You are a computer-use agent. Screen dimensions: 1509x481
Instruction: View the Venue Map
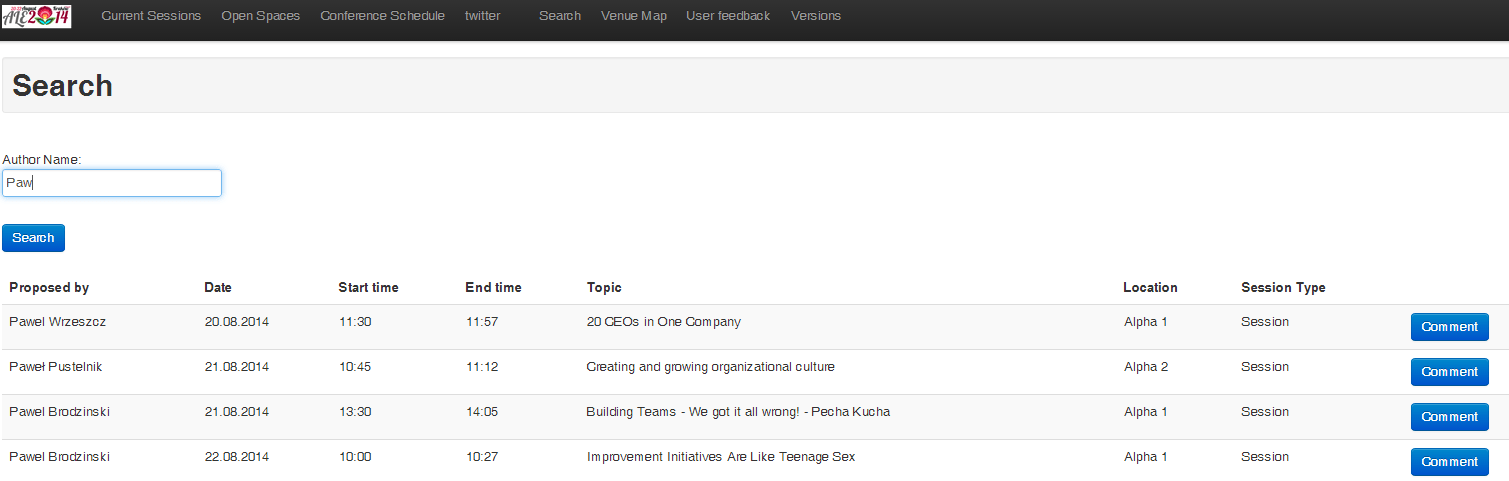pos(634,16)
